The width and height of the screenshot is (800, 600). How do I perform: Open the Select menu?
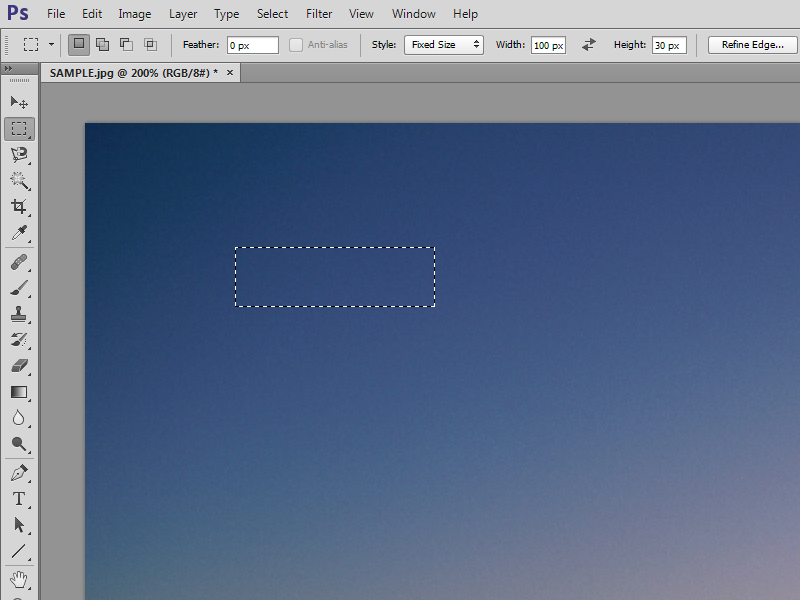pos(272,14)
